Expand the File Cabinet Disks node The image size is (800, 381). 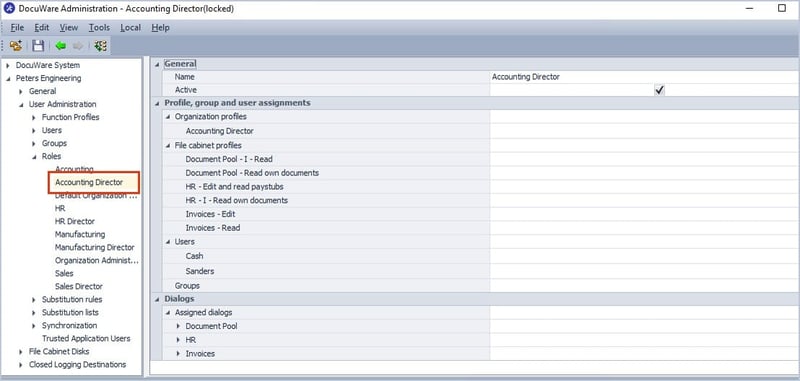(21, 351)
